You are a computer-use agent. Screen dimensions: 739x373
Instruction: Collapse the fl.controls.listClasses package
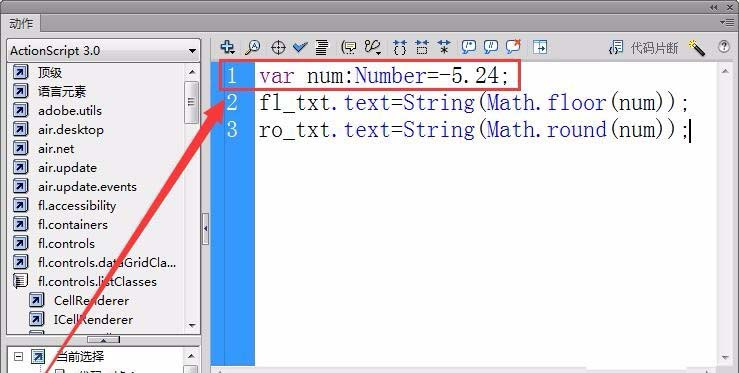97,282
